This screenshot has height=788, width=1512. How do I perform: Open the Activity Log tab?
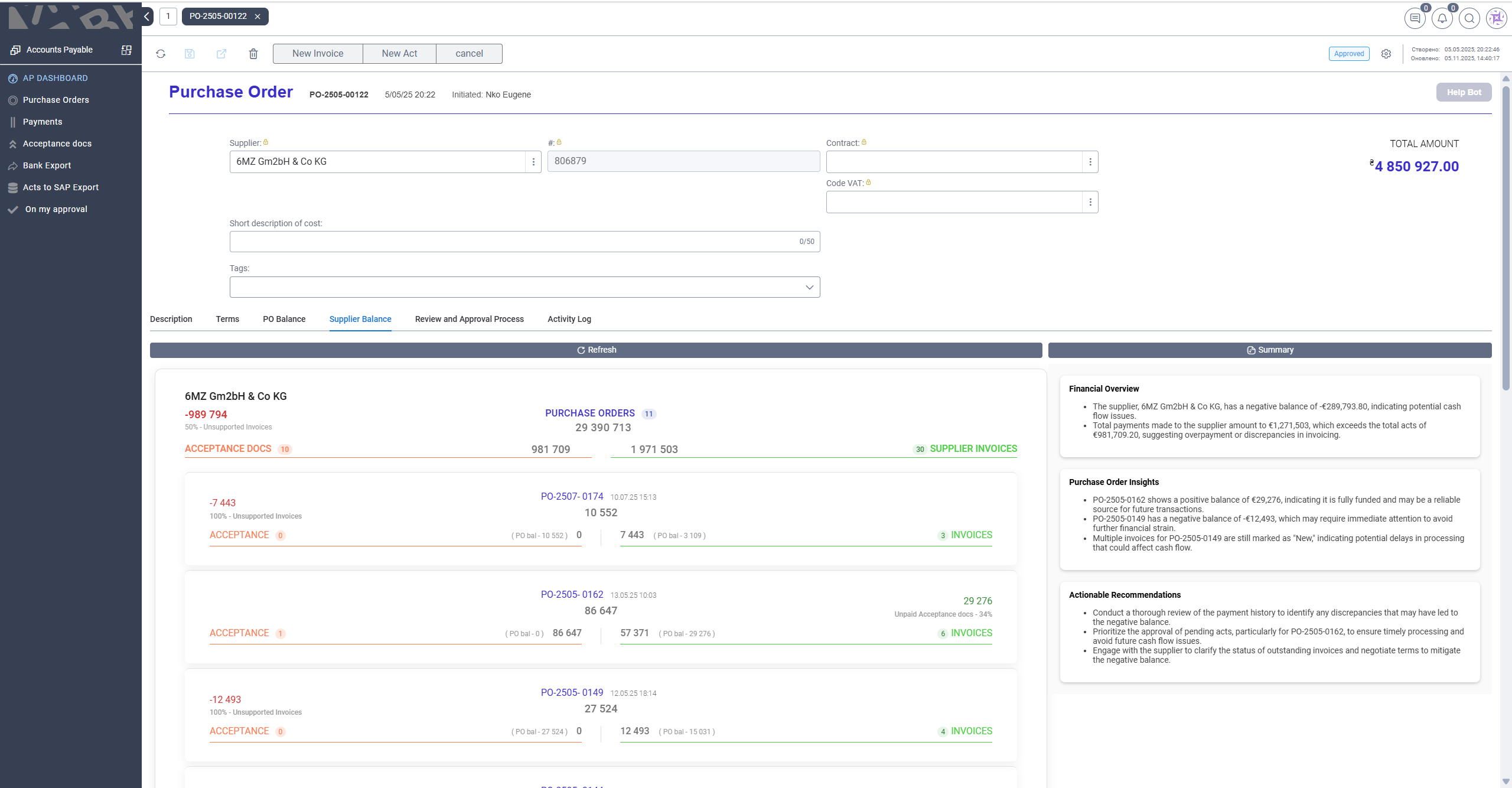click(569, 319)
